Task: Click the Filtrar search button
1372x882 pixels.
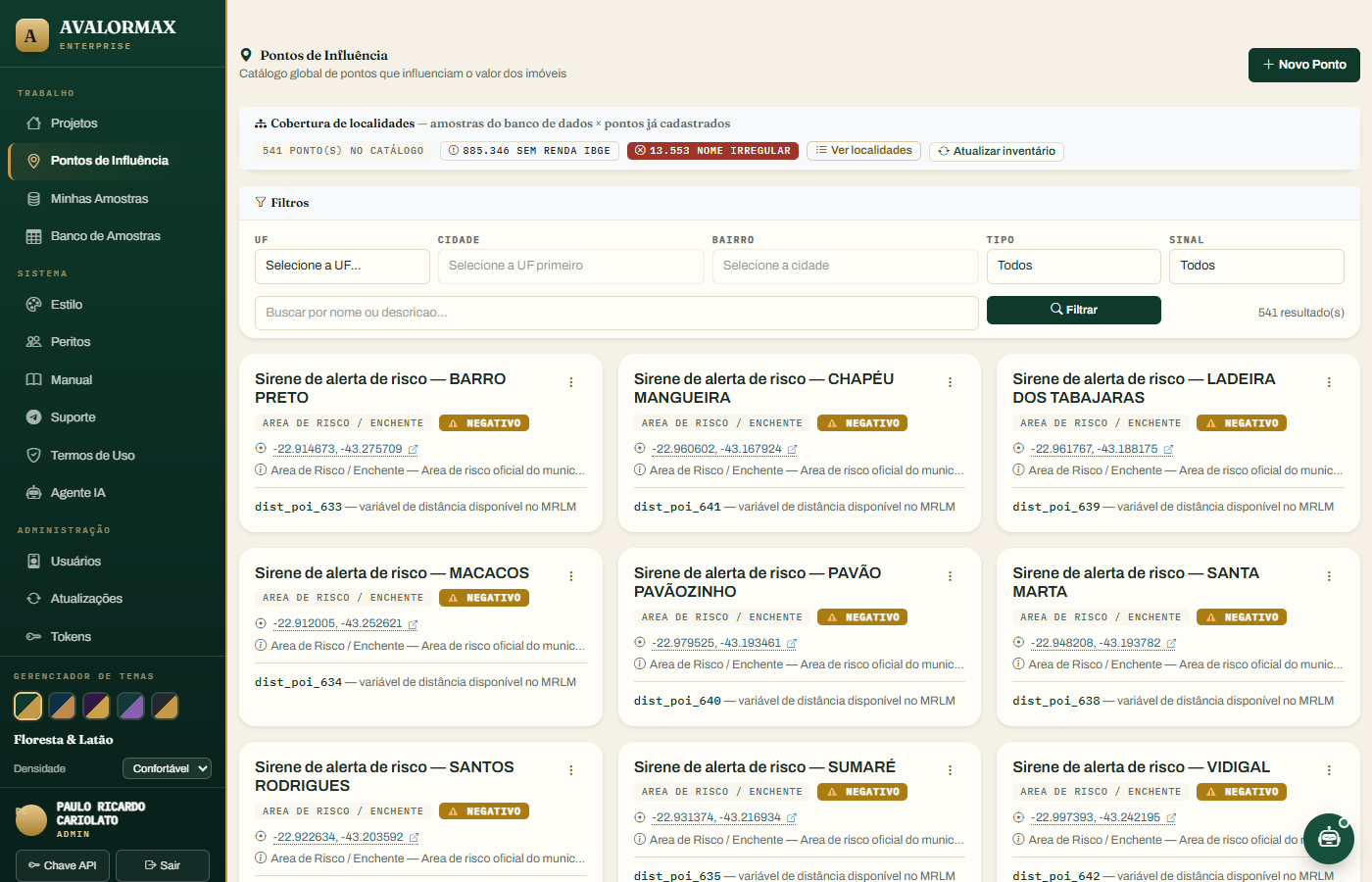Action: click(x=1073, y=310)
